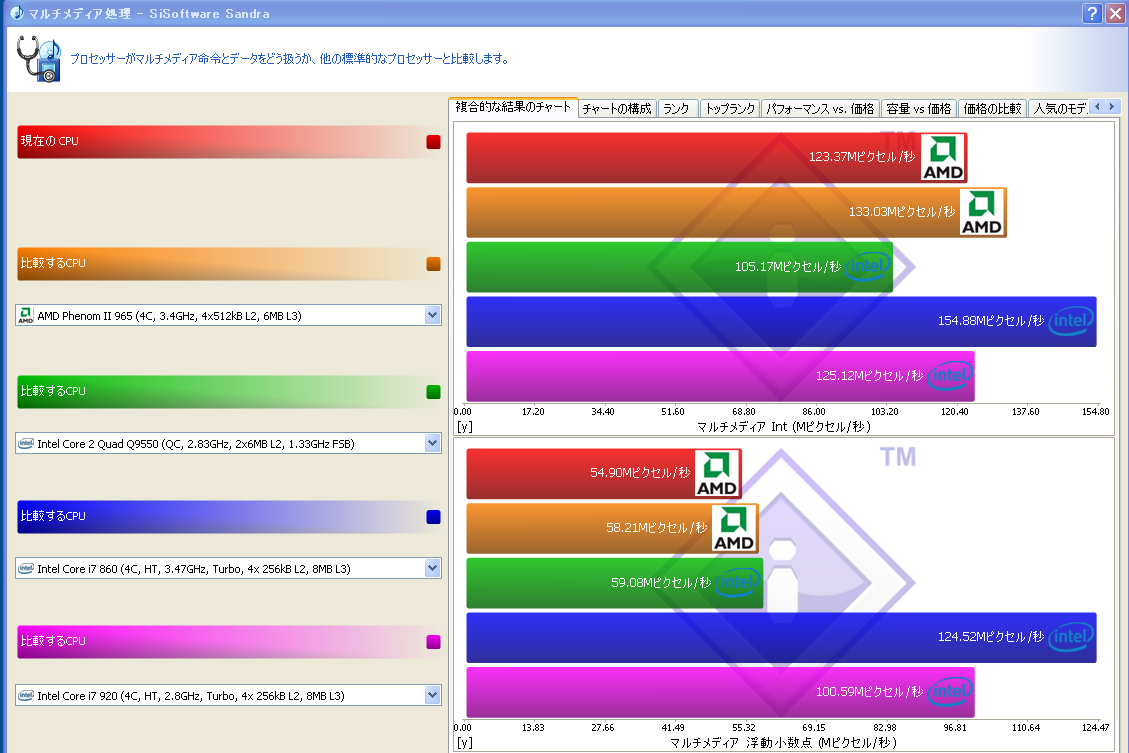The width and height of the screenshot is (1129, 753).
Task: Click the blue 比較するCPU header bar
Action: tap(229, 517)
